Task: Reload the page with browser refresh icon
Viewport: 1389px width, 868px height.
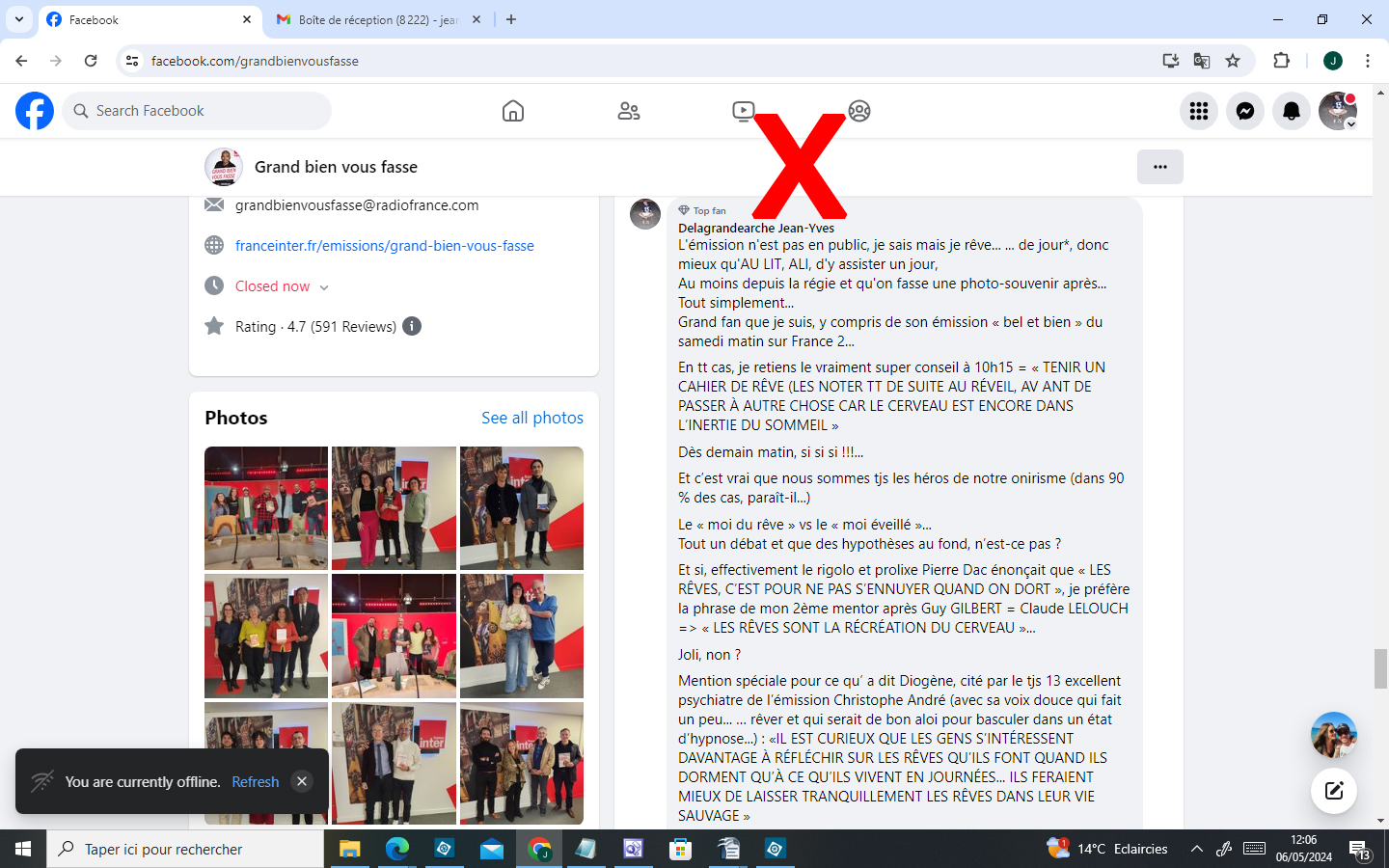Action: click(x=91, y=61)
